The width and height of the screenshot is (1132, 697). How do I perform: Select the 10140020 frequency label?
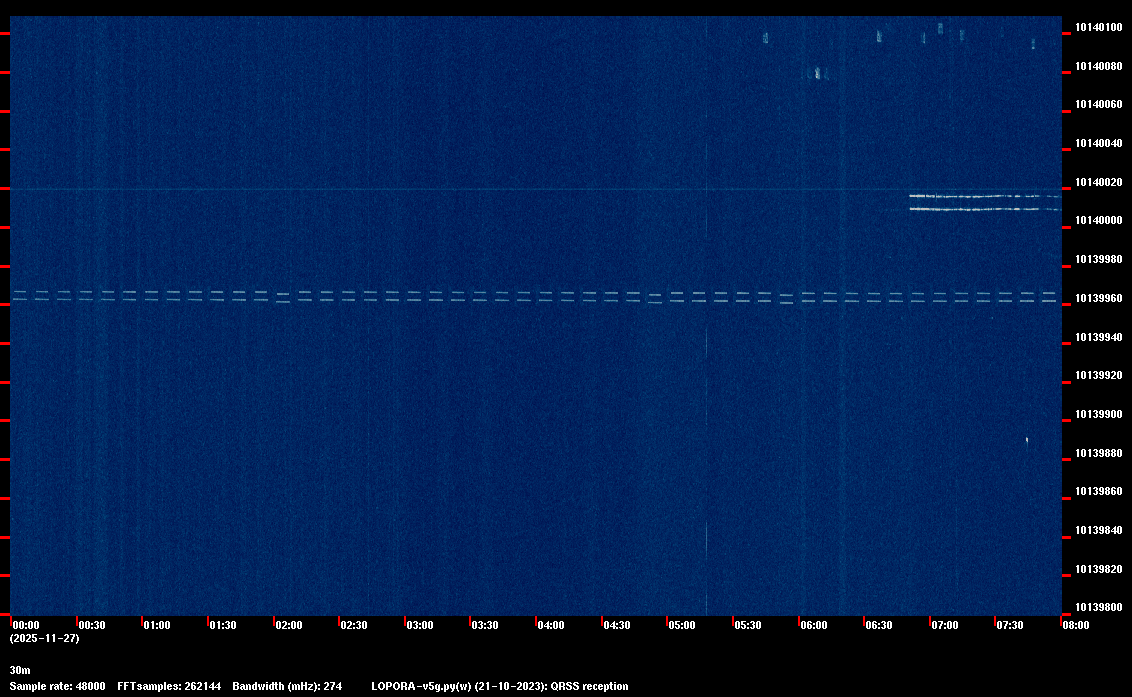coord(1097,182)
